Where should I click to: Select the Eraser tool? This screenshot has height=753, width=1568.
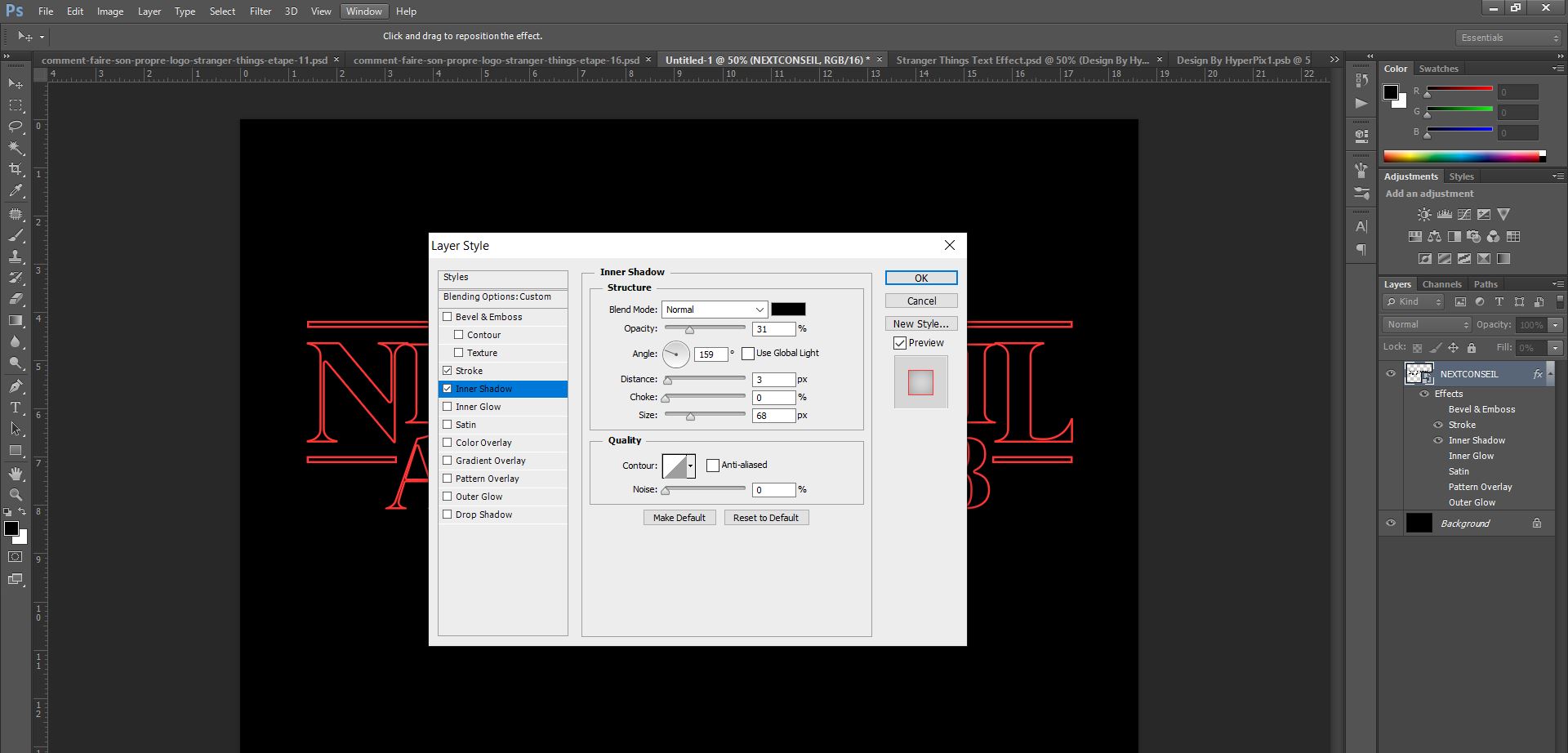(16, 299)
